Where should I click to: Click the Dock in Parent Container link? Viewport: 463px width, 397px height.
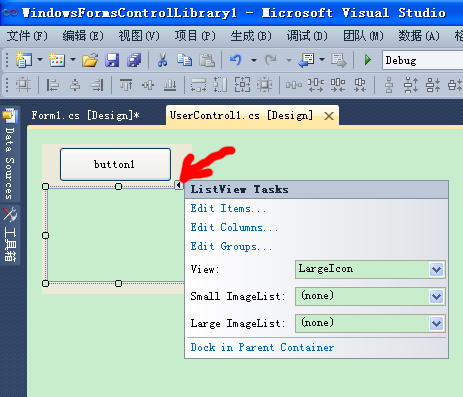pyautogui.click(x=262, y=348)
